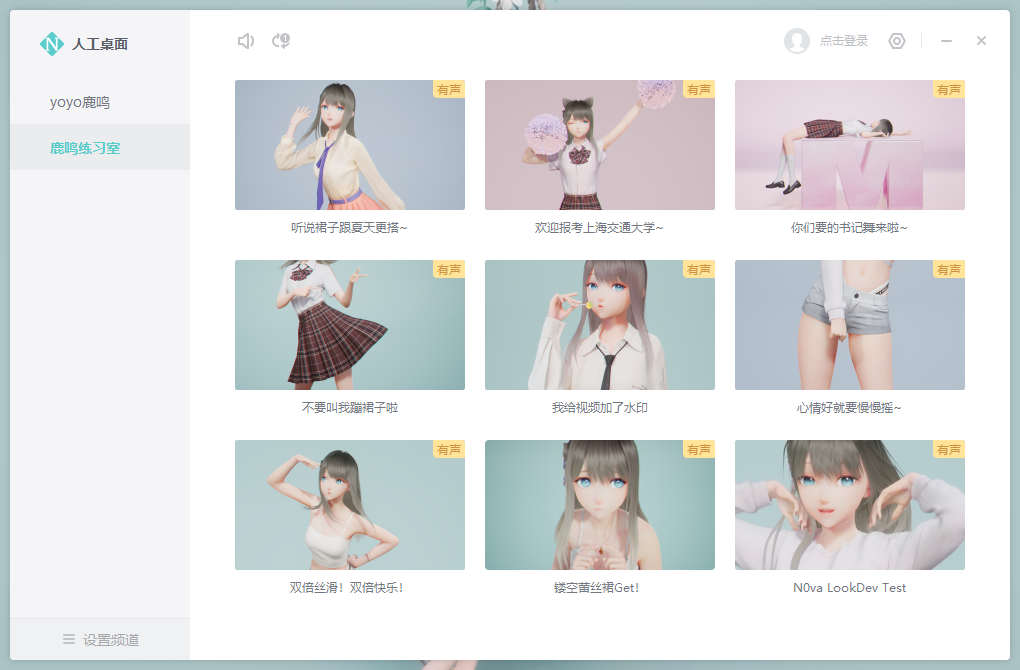Viewport: 1020px width, 670px height.
Task: Pick the 心情好就要慢慢摇~ wallpaper thumbnail
Action: (x=850, y=325)
